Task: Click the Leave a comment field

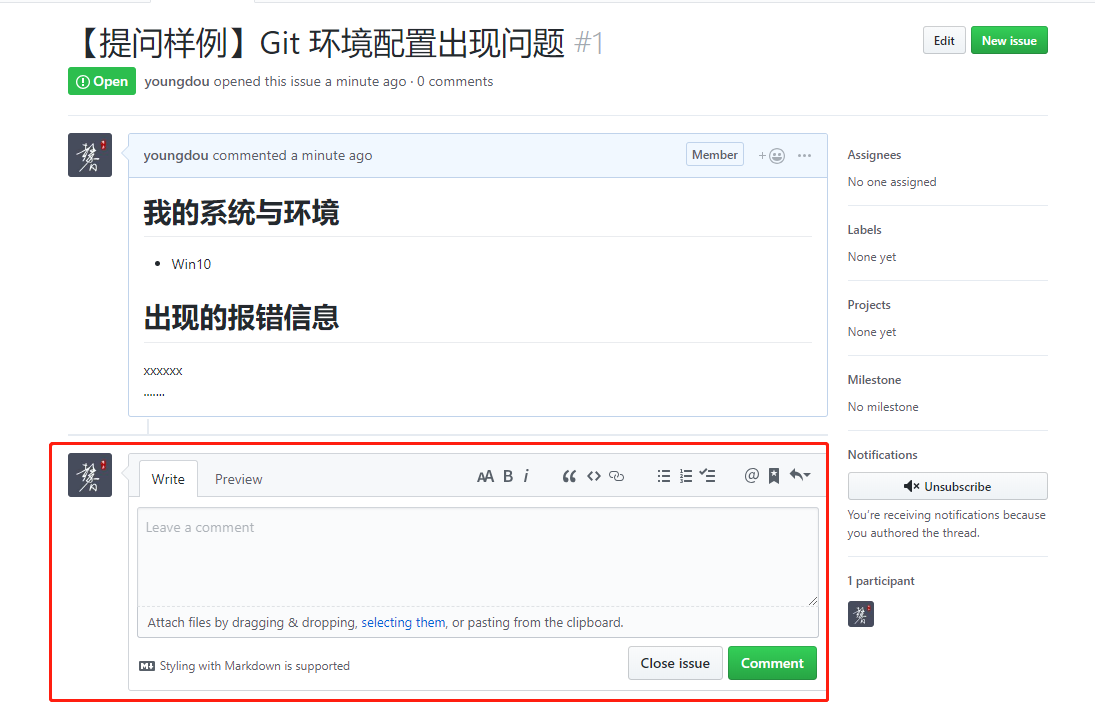Action: (478, 557)
